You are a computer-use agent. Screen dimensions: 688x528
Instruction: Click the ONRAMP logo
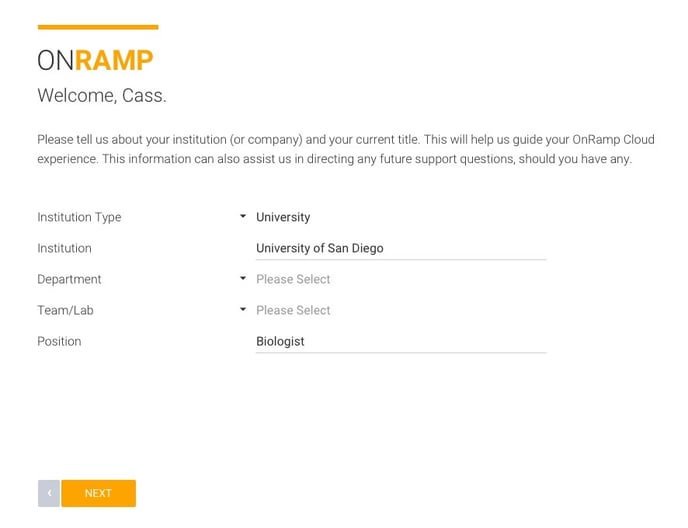coord(95,60)
